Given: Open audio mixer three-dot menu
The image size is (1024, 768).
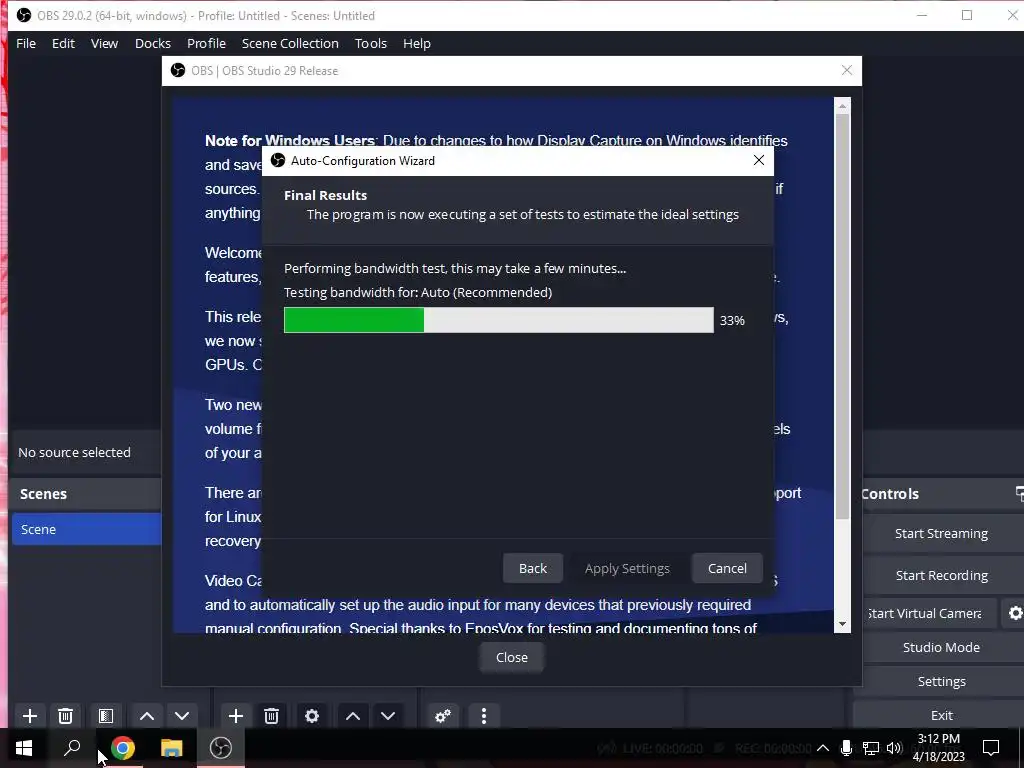Looking at the screenshot, I should pos(484,716).
